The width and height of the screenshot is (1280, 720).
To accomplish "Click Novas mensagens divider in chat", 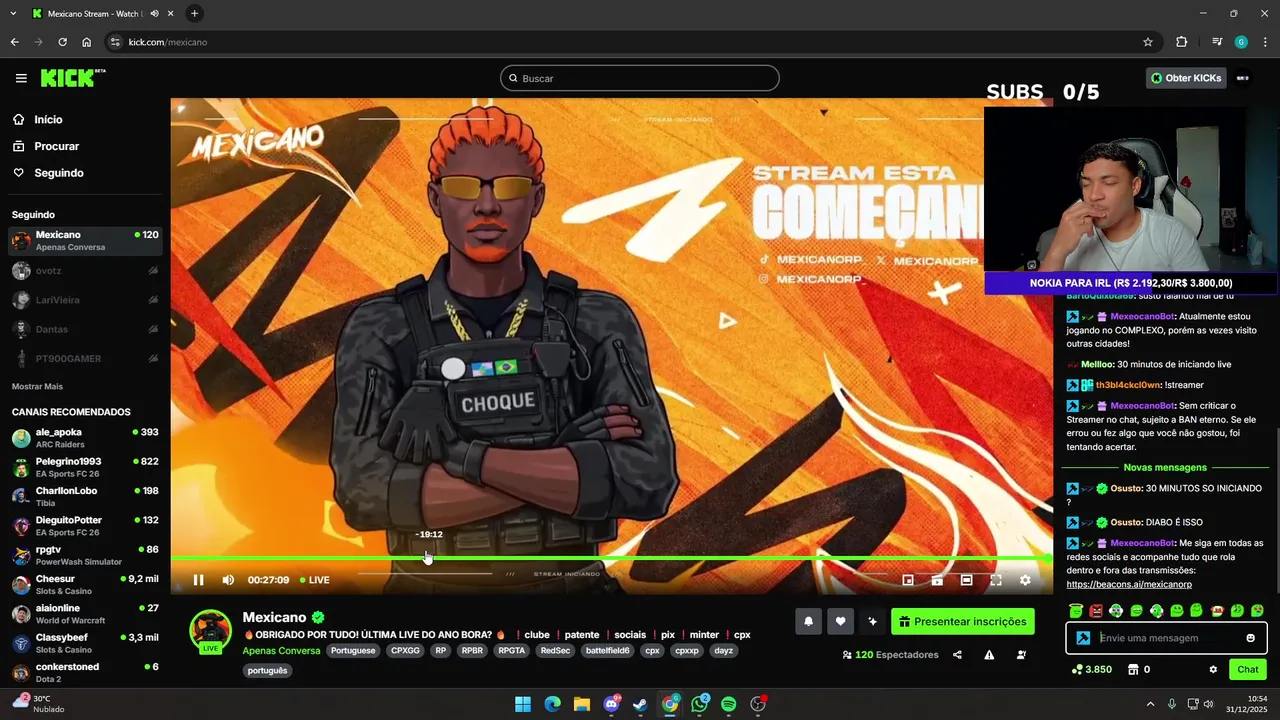I will tap(1165, 467).
